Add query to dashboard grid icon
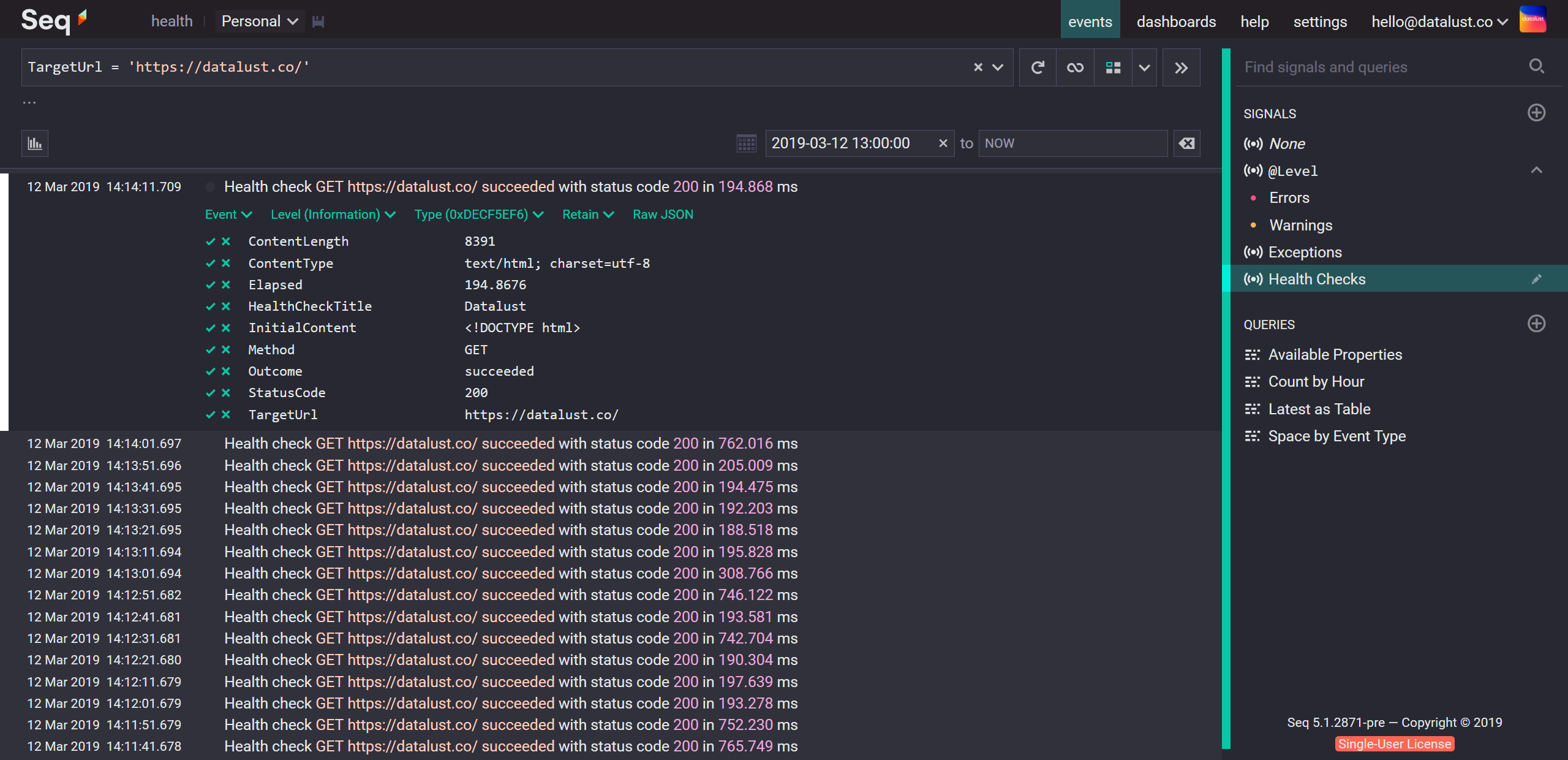1568x760 pixels. (1113, 67)
